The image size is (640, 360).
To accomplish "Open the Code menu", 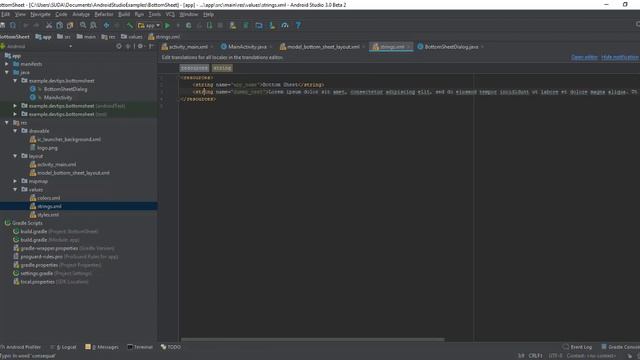I will [61, 14].
